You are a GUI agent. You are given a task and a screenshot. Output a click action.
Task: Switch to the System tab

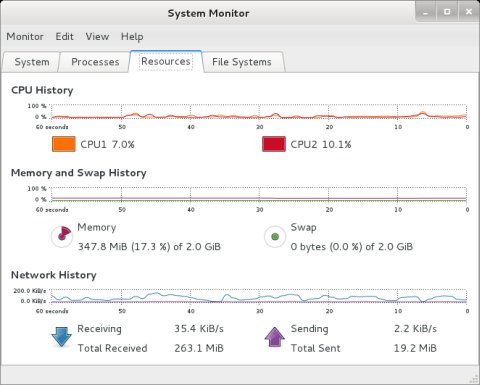pyautogui.click(x=32, y=62)
